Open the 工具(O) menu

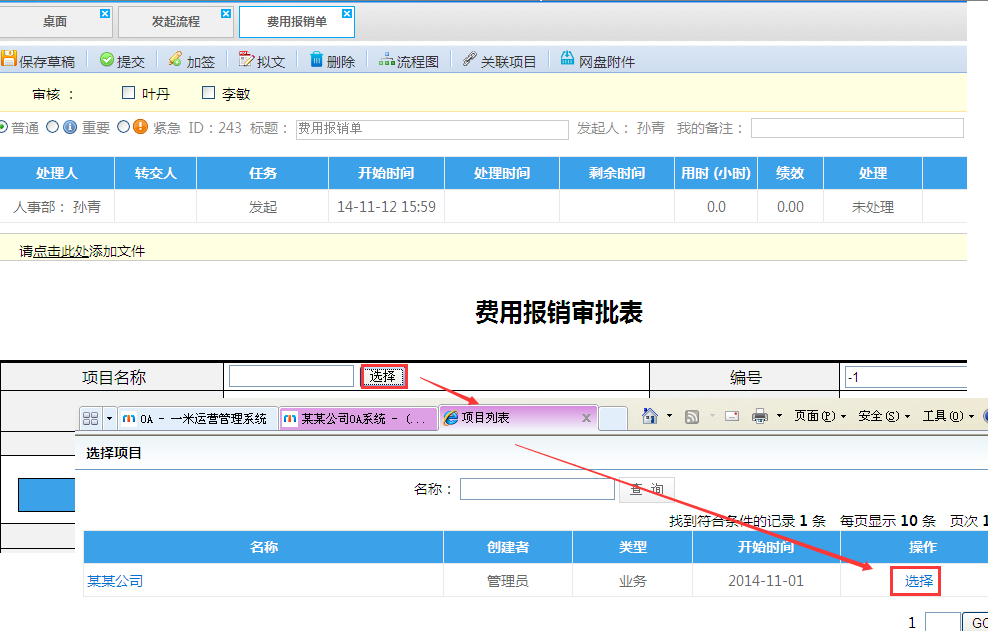[948, 416]
